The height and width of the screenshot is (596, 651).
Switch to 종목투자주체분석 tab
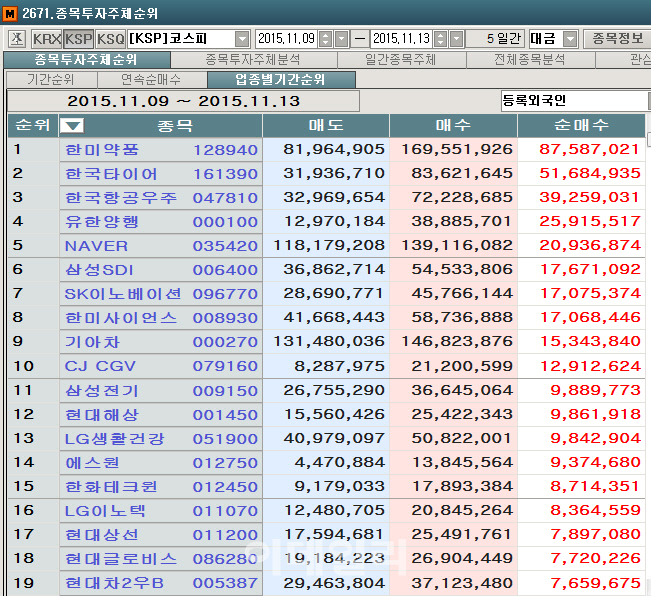pyautogui.click(x=254, y=60)
